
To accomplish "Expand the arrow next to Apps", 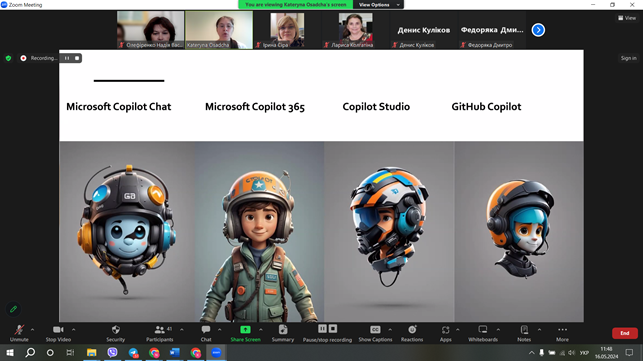I will tap(458, 329).
